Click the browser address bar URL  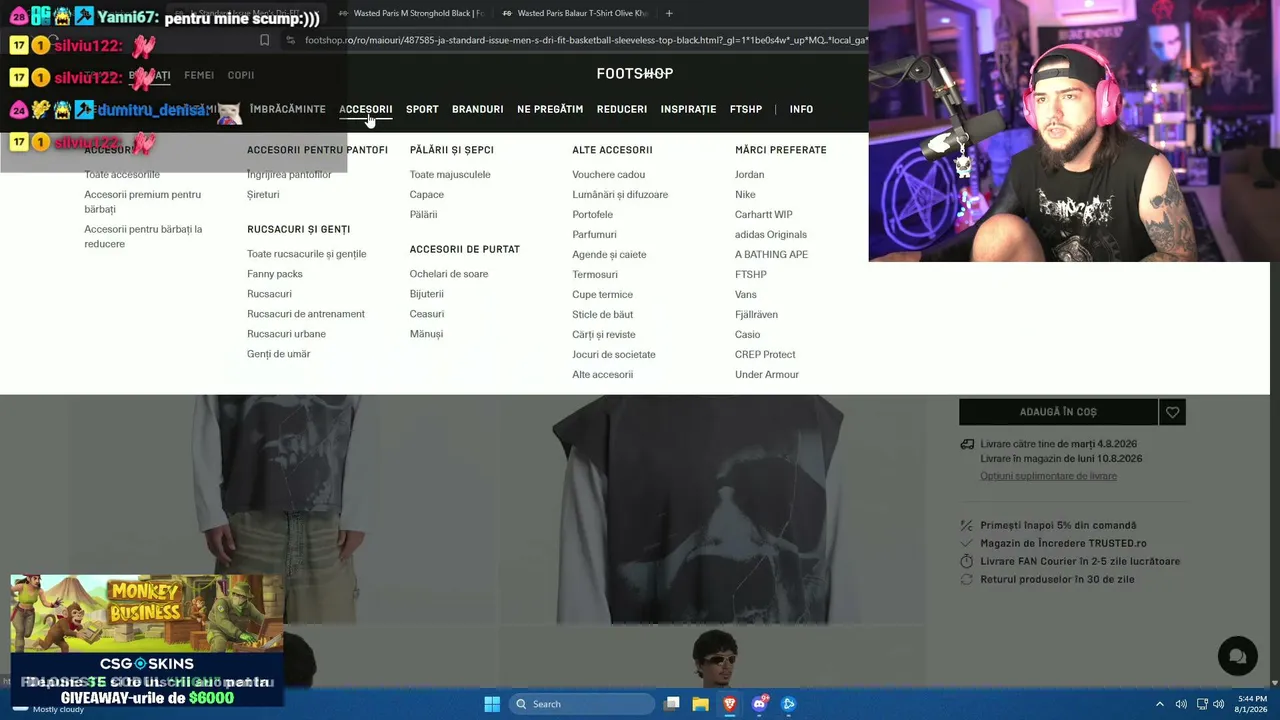pyautogui.click(x=586, y=40)
